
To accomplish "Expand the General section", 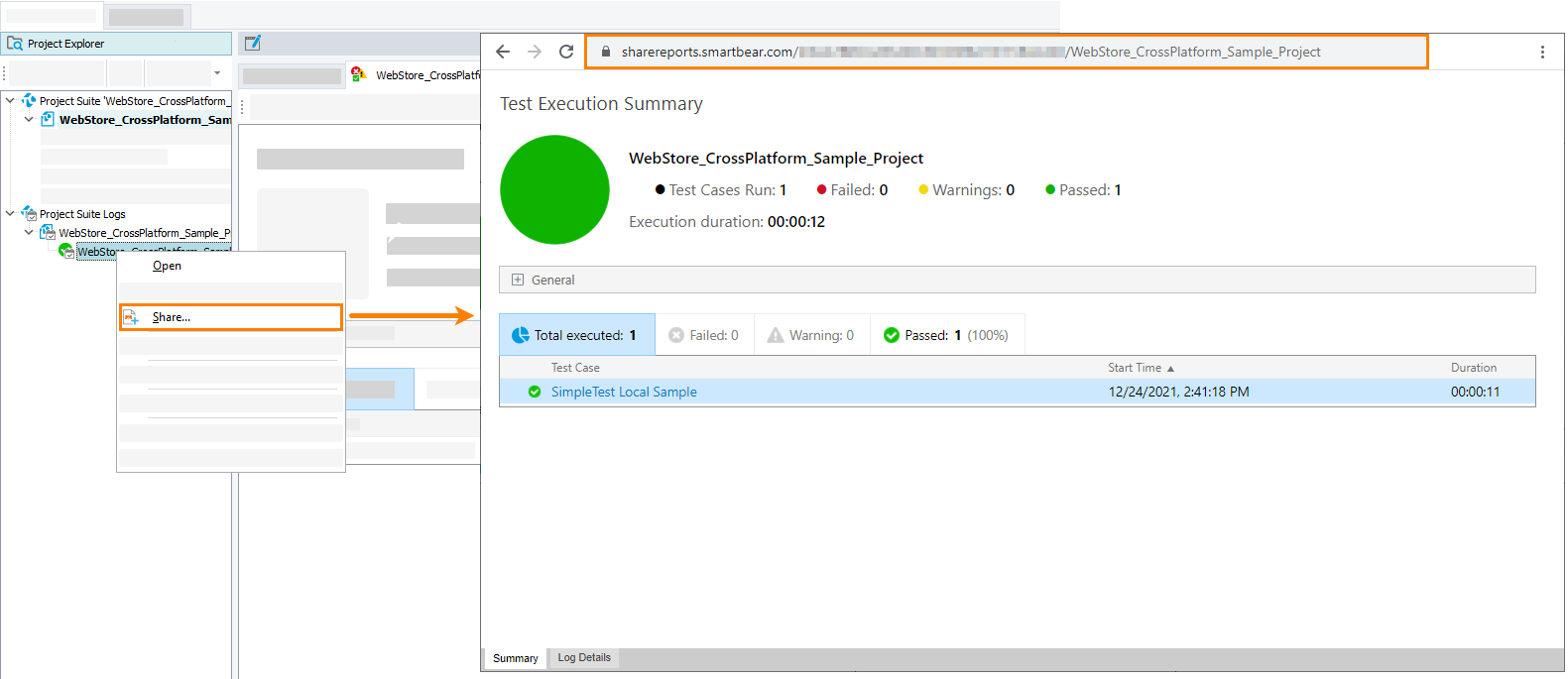I will (518, 280).
